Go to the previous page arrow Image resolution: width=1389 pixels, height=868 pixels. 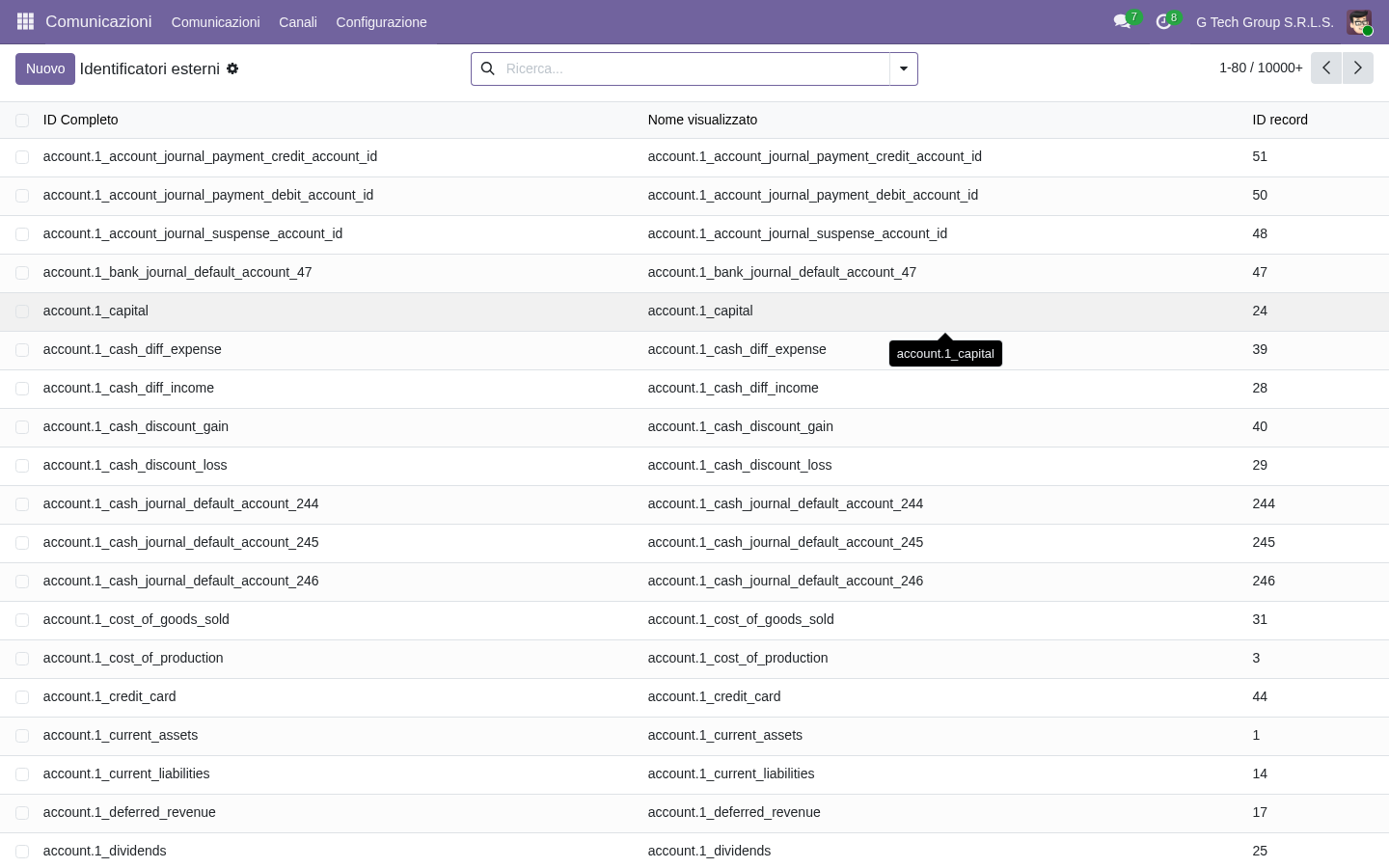click(x=1326, y=68)
